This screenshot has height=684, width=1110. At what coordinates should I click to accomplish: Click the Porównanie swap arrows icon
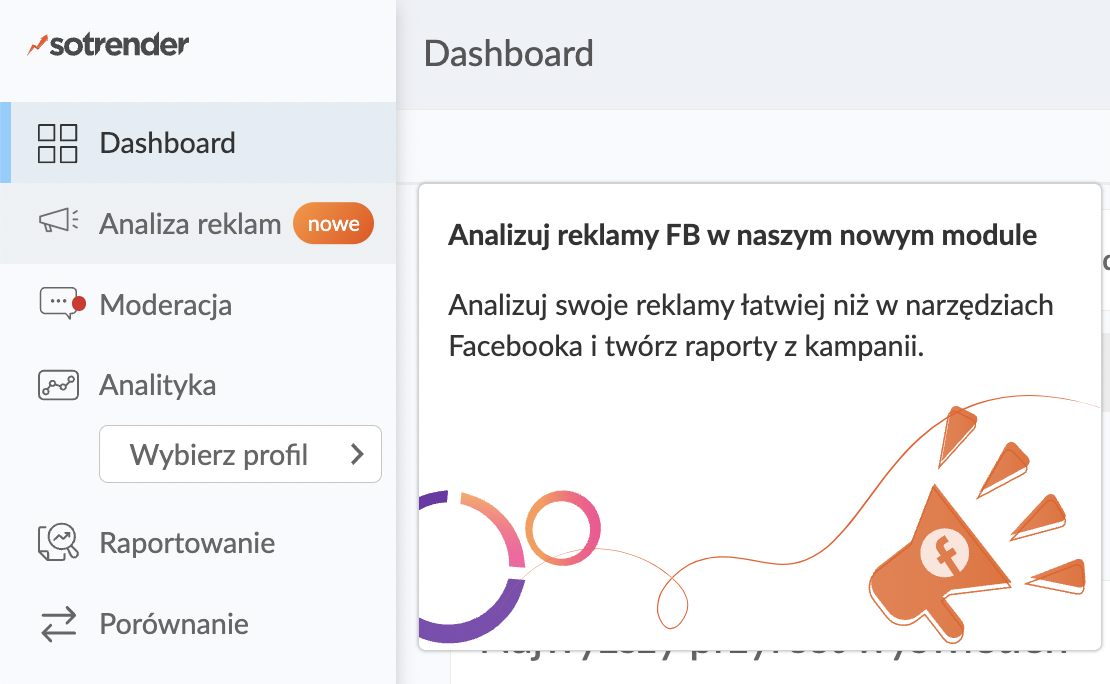(x=58, y=625)
